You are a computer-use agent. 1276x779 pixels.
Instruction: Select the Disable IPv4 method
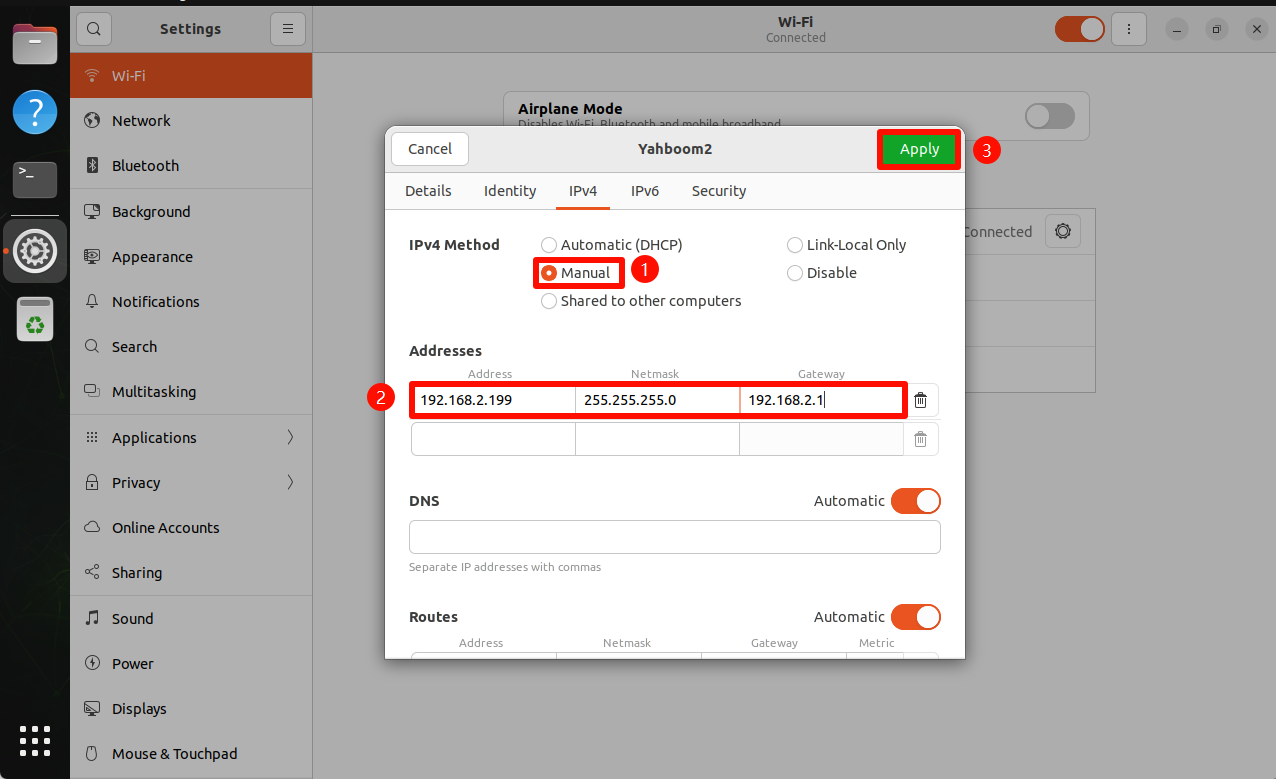click(822, 273)
